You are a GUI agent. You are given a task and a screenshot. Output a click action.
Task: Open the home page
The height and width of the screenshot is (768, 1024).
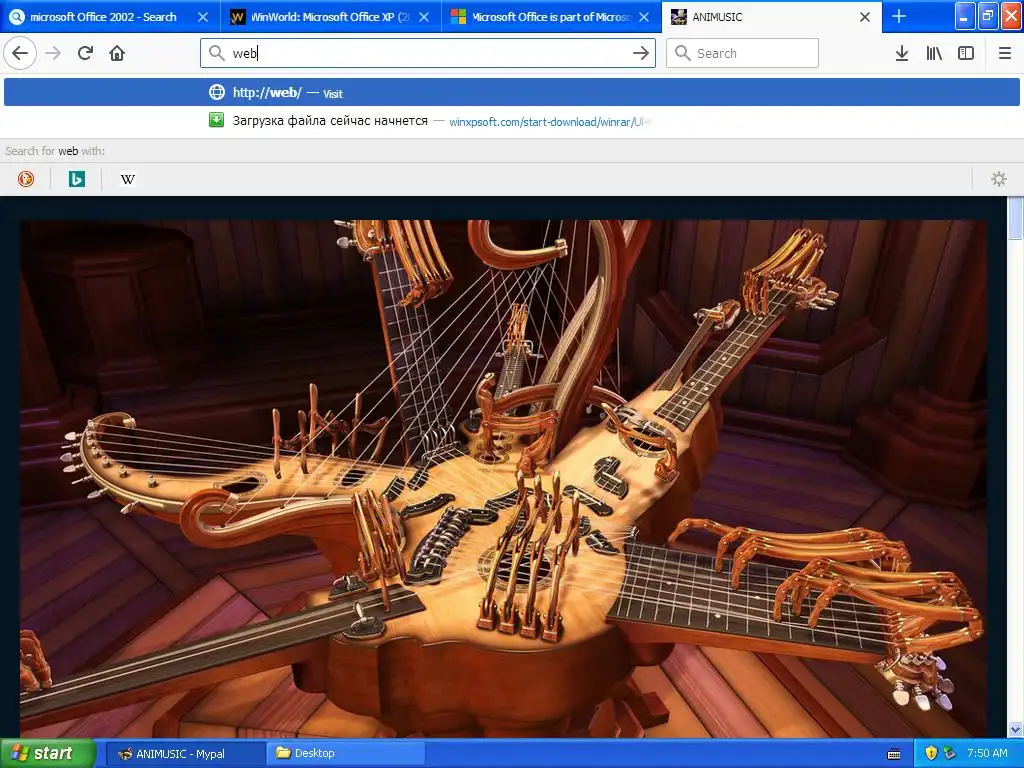coord(117,53)
